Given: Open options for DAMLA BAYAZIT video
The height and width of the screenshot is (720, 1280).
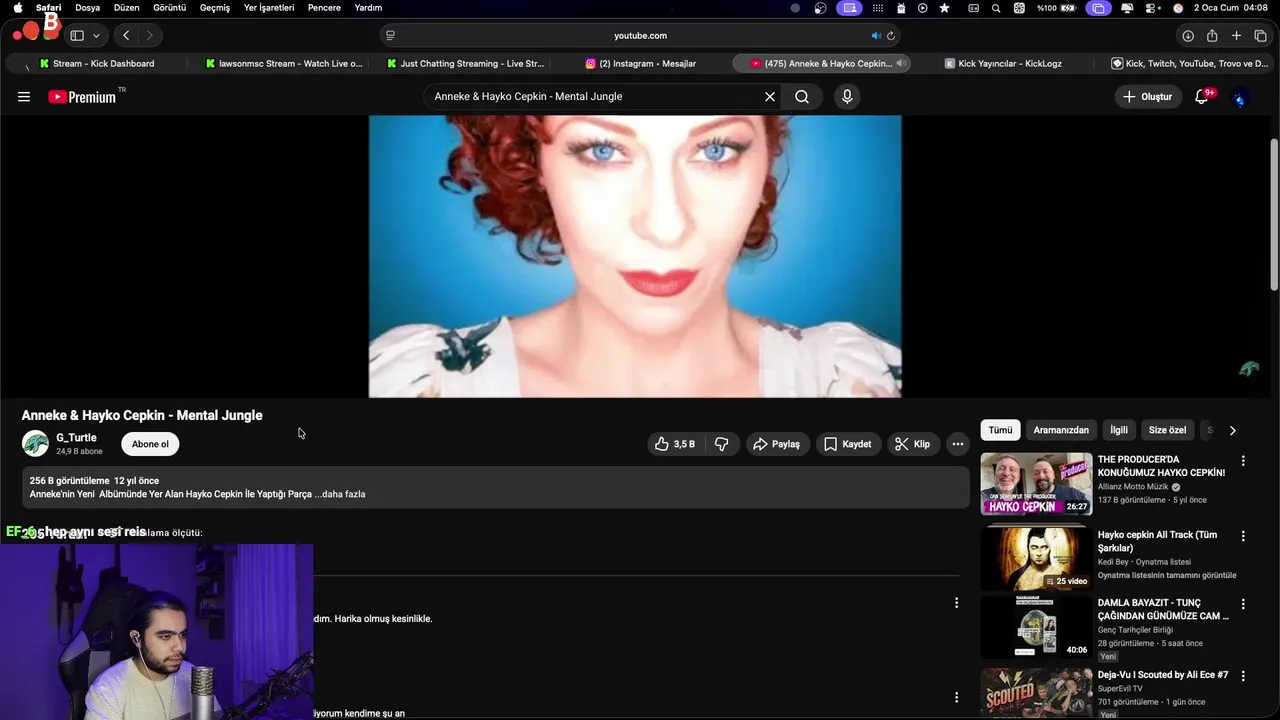Looking at the screenshot, I should 1243,604.
